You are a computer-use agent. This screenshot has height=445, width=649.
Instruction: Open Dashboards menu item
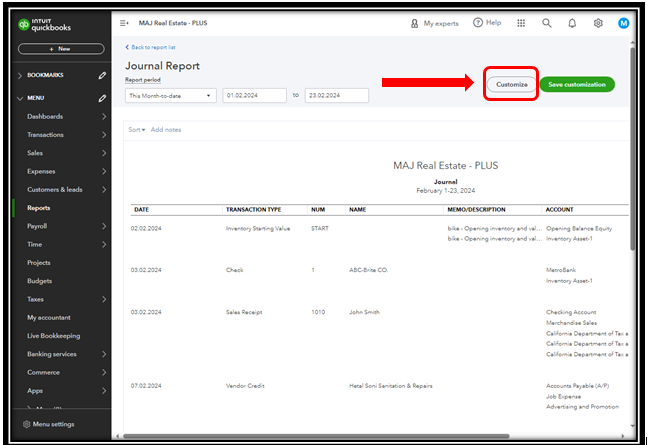[45, 117]
